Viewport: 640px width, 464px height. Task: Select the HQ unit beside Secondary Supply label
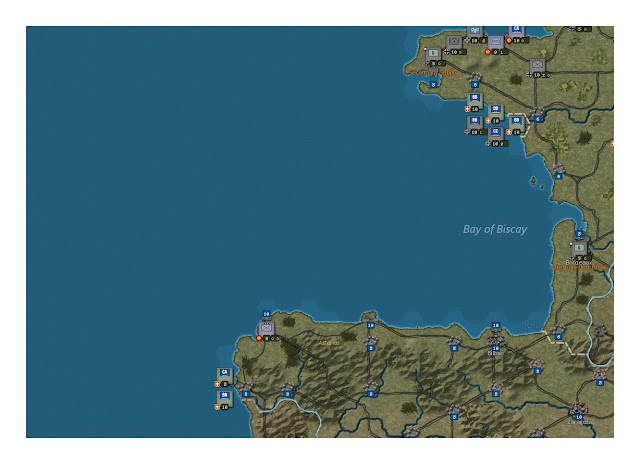point(433,53)
